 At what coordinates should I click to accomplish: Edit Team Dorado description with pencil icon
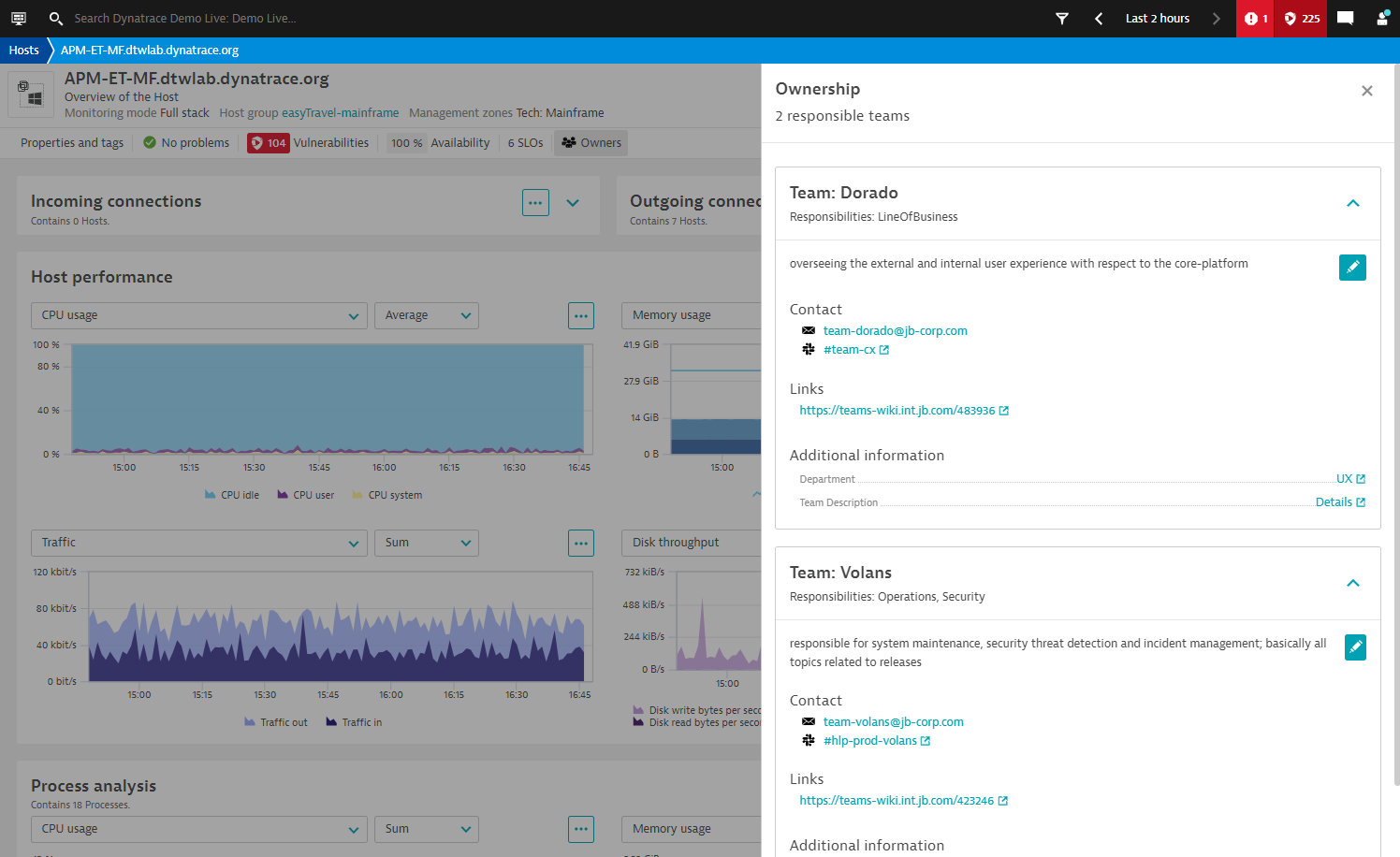coord(1352,268)
